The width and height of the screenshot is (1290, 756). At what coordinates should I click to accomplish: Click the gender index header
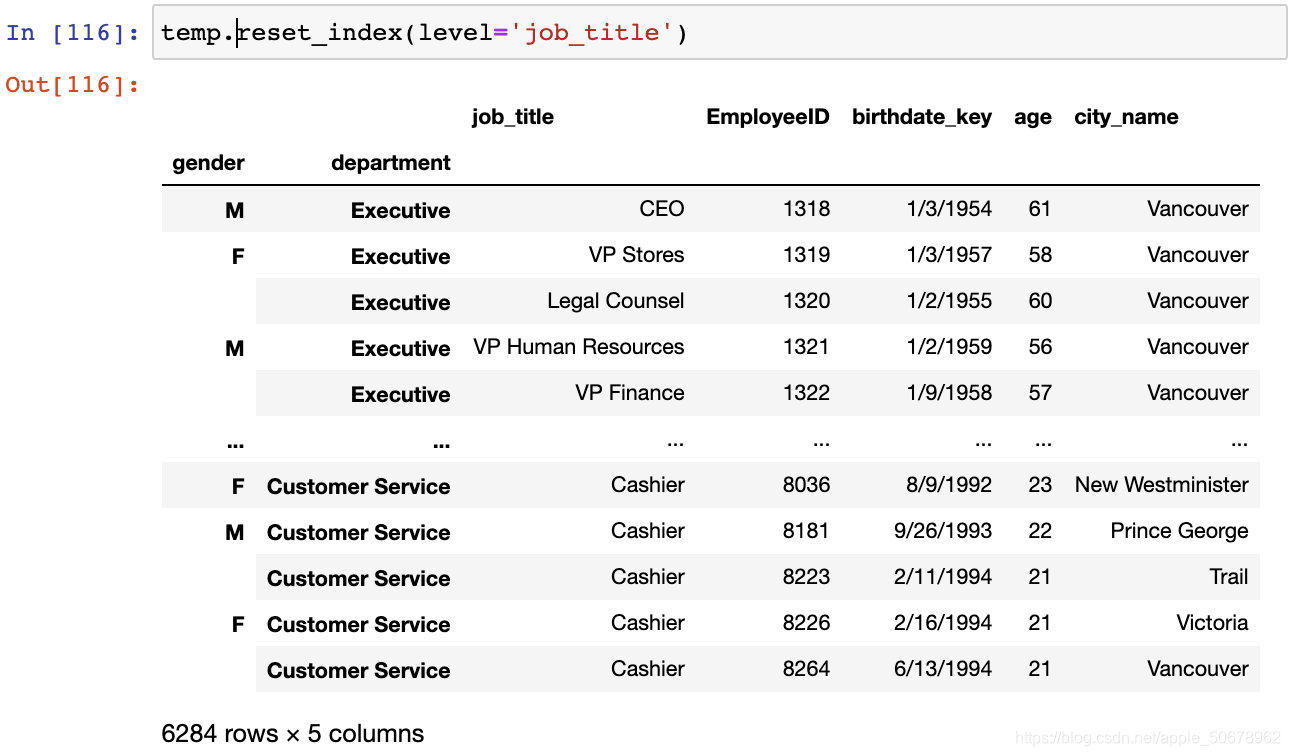pyautogui.click(x=208, y=163)
